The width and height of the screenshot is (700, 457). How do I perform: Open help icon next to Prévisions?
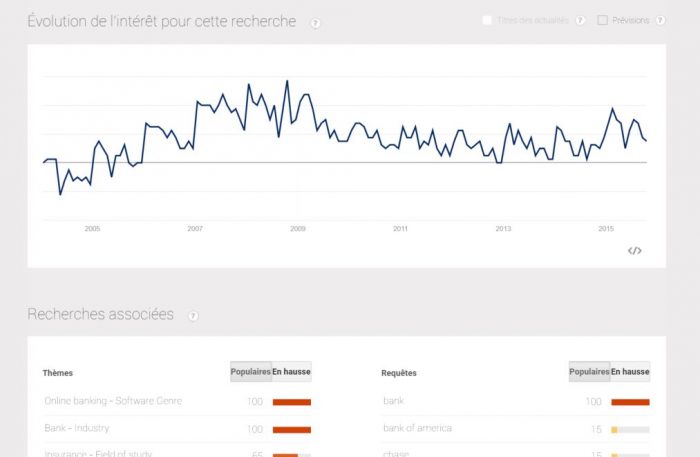[x=660, y=20]
